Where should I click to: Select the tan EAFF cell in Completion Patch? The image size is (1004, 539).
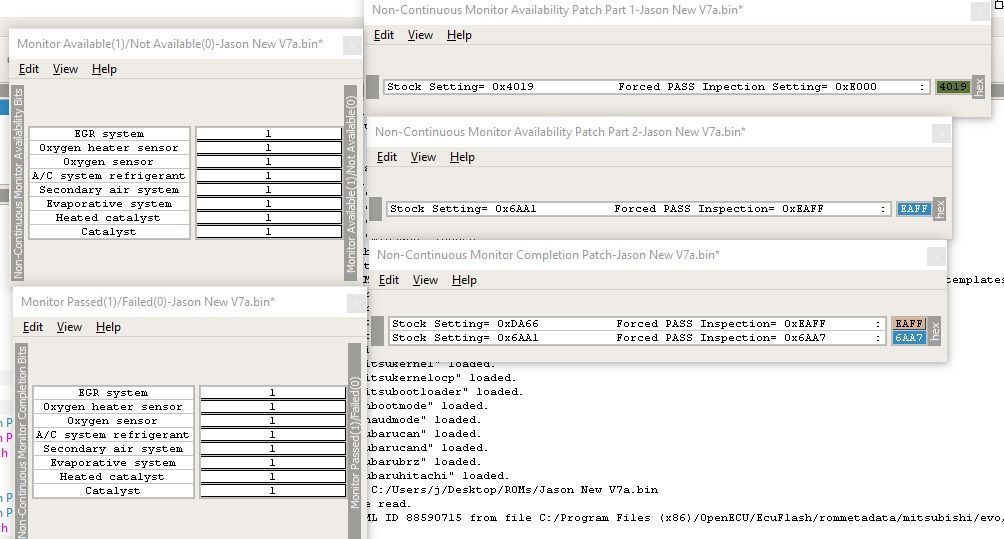click(x=909, y=324)
